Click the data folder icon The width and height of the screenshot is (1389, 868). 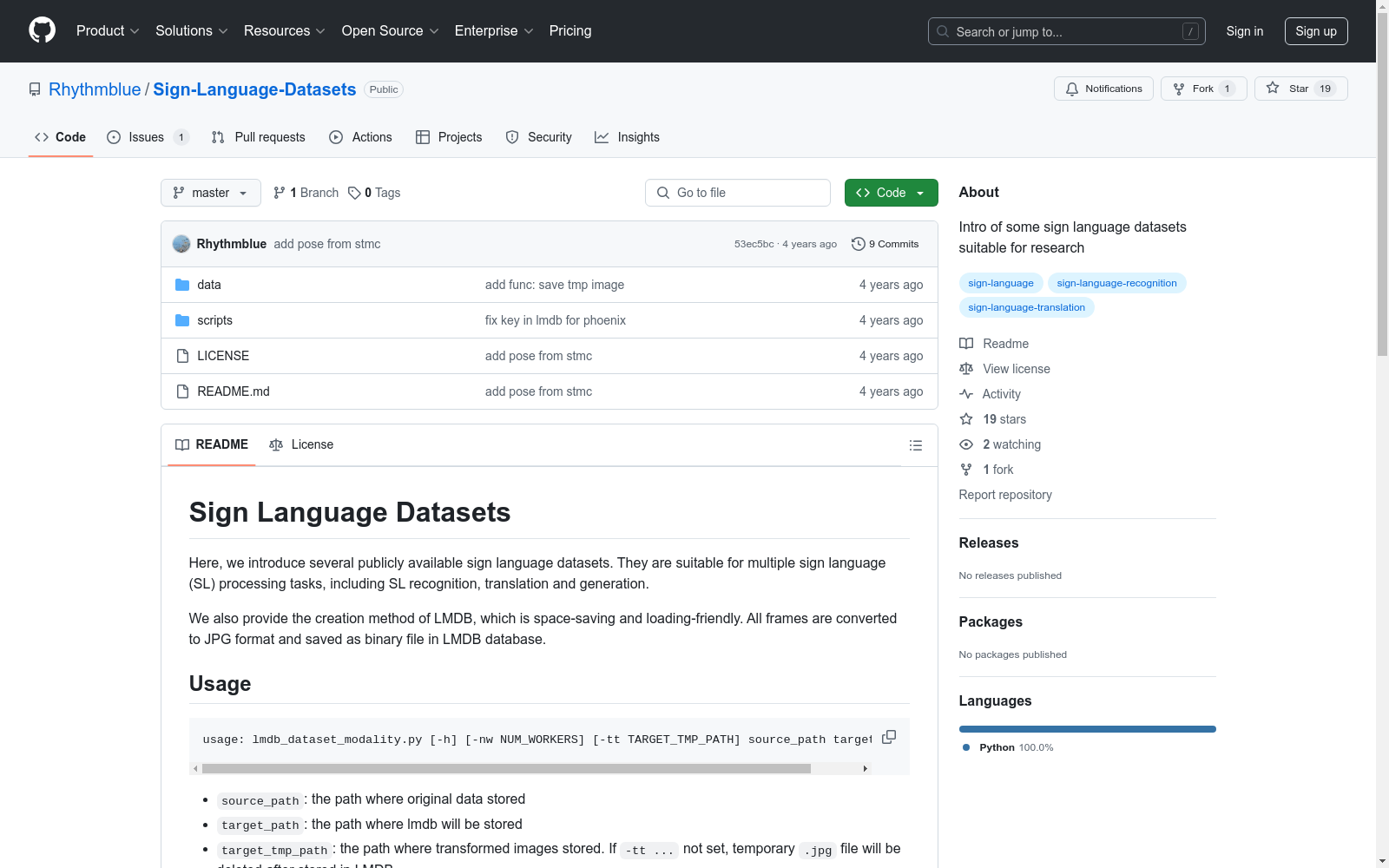182,285
